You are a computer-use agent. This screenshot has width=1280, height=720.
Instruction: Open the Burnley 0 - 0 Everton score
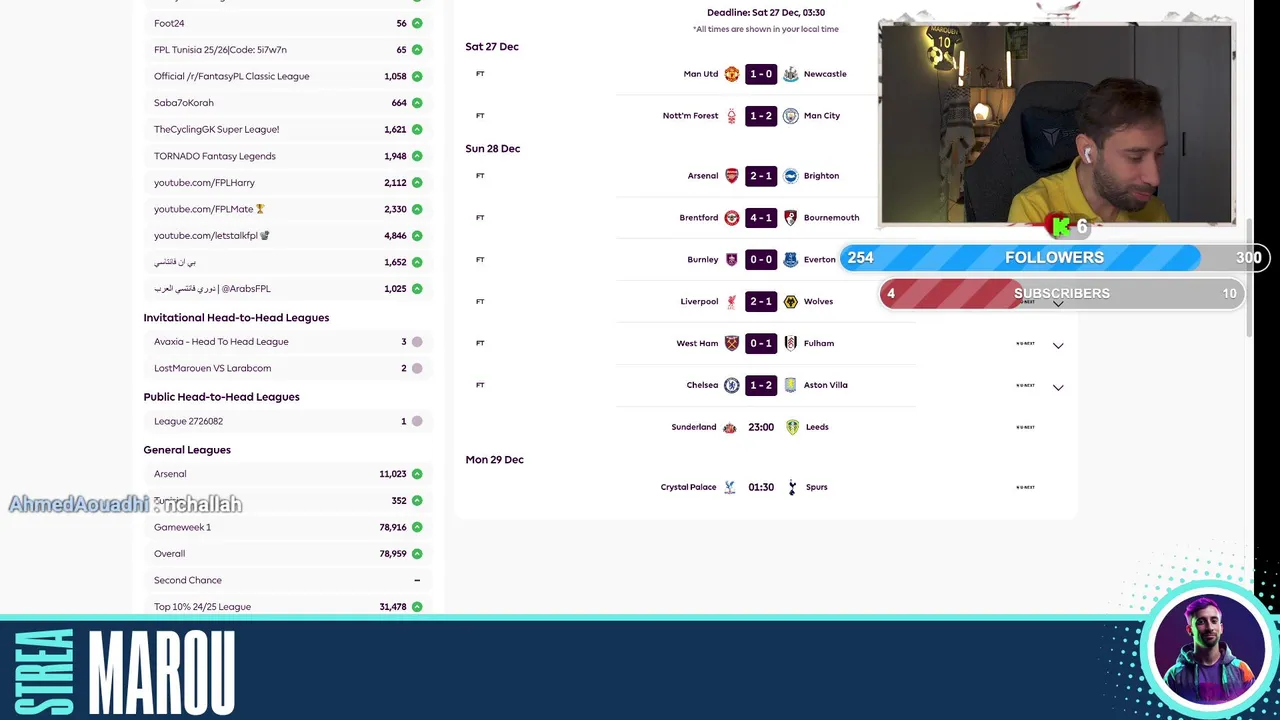pyautogui.click(x=761, y=260)
